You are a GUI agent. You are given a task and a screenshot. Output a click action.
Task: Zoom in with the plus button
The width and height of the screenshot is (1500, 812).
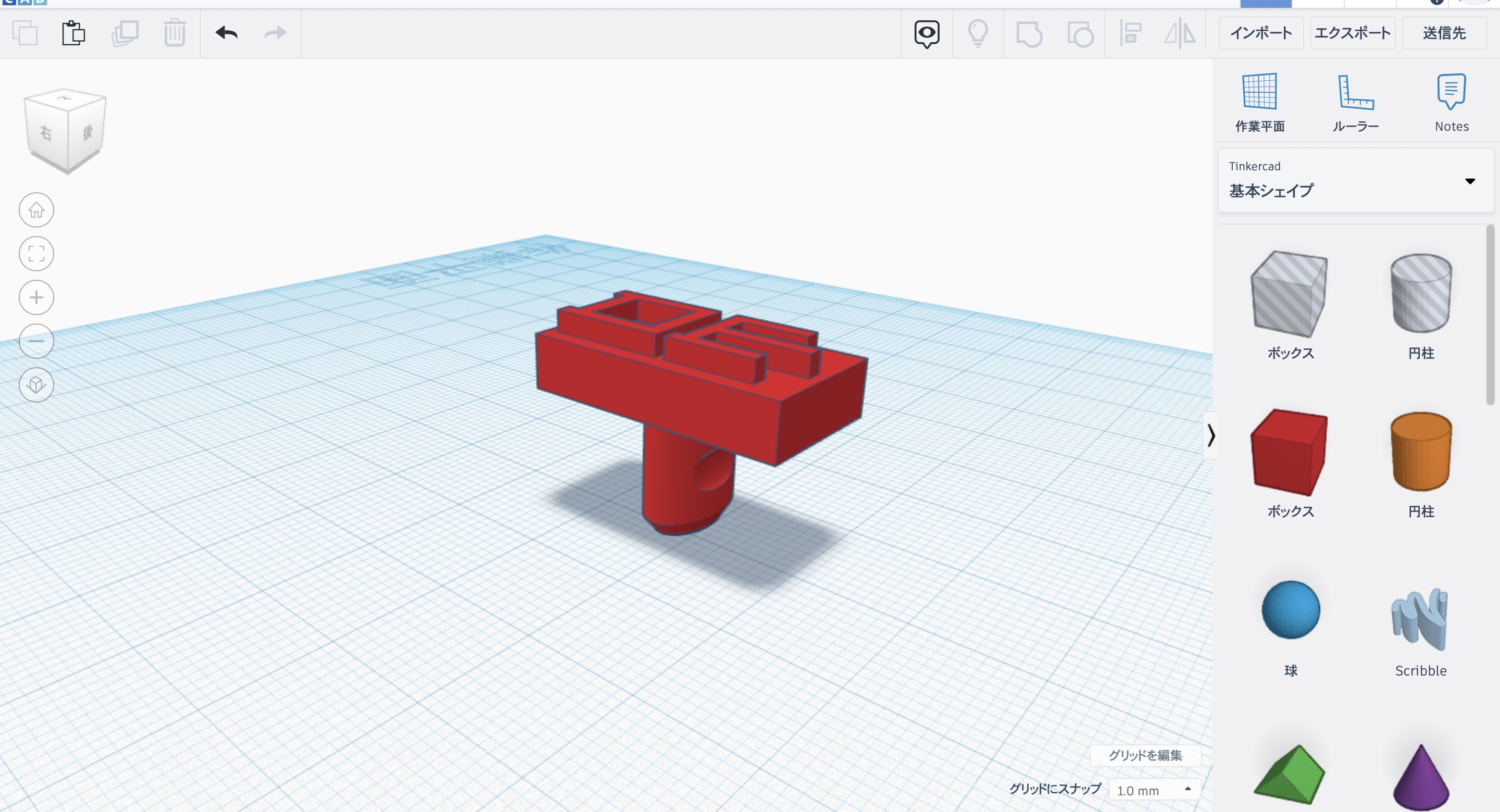tap(36, 297)
